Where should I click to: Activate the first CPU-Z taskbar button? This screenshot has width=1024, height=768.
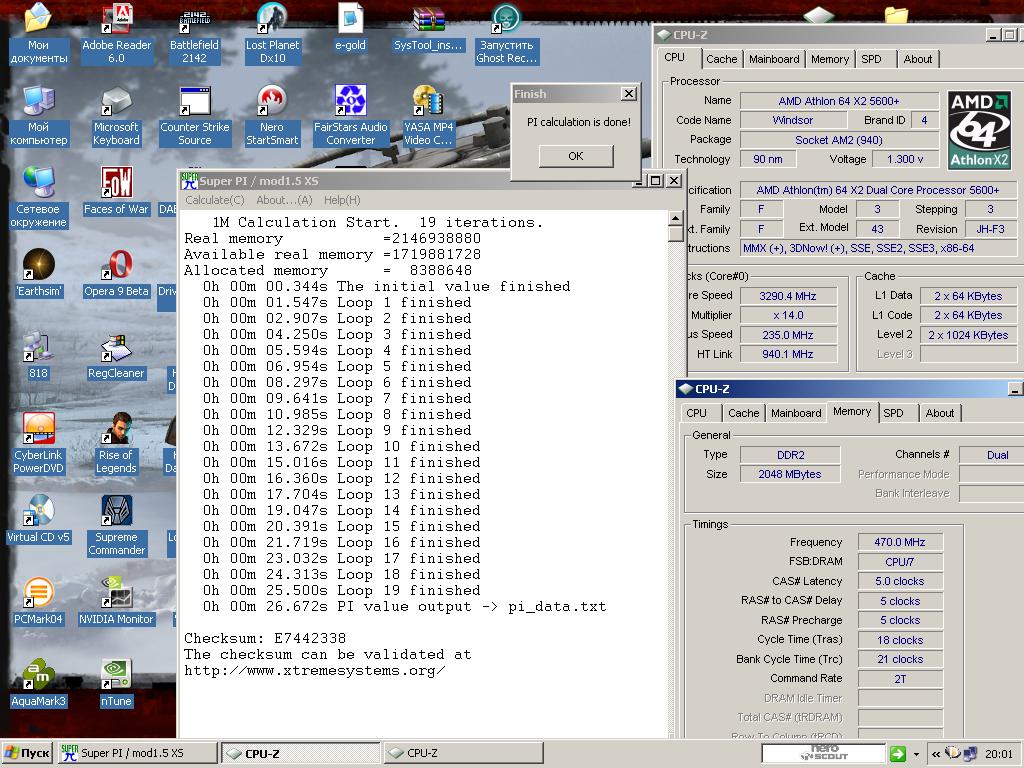click(x=300, y=753)
